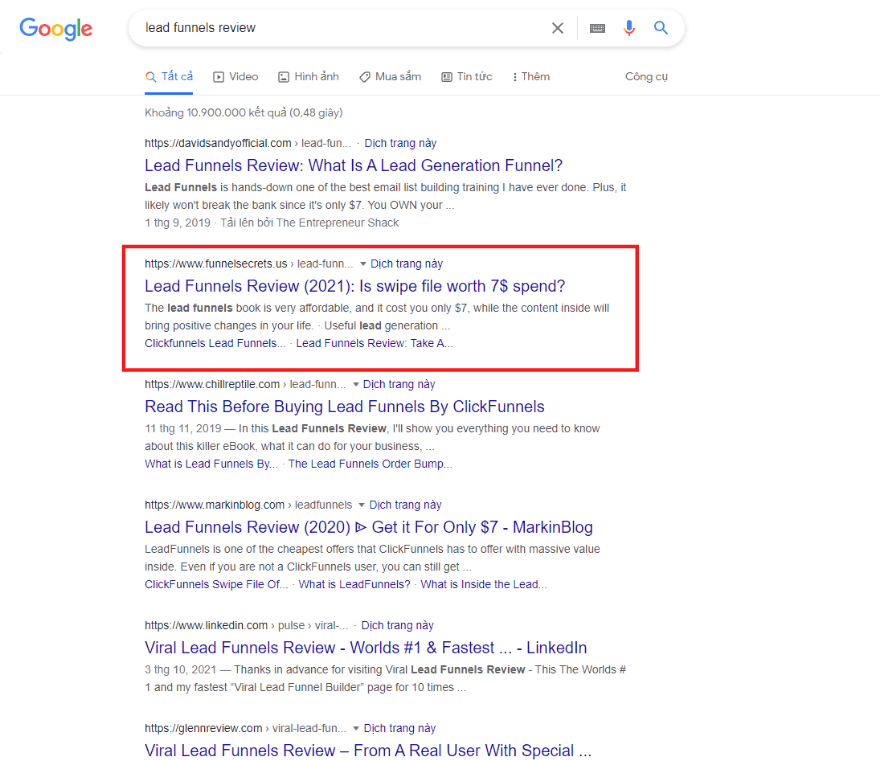Image resolution: width=880 pixels, height=760 pixels.
Task: Open 'Lead Funnels Review (2020) Get it For Only $7 - MarkinBlog'
Action: tap(369, 527)
